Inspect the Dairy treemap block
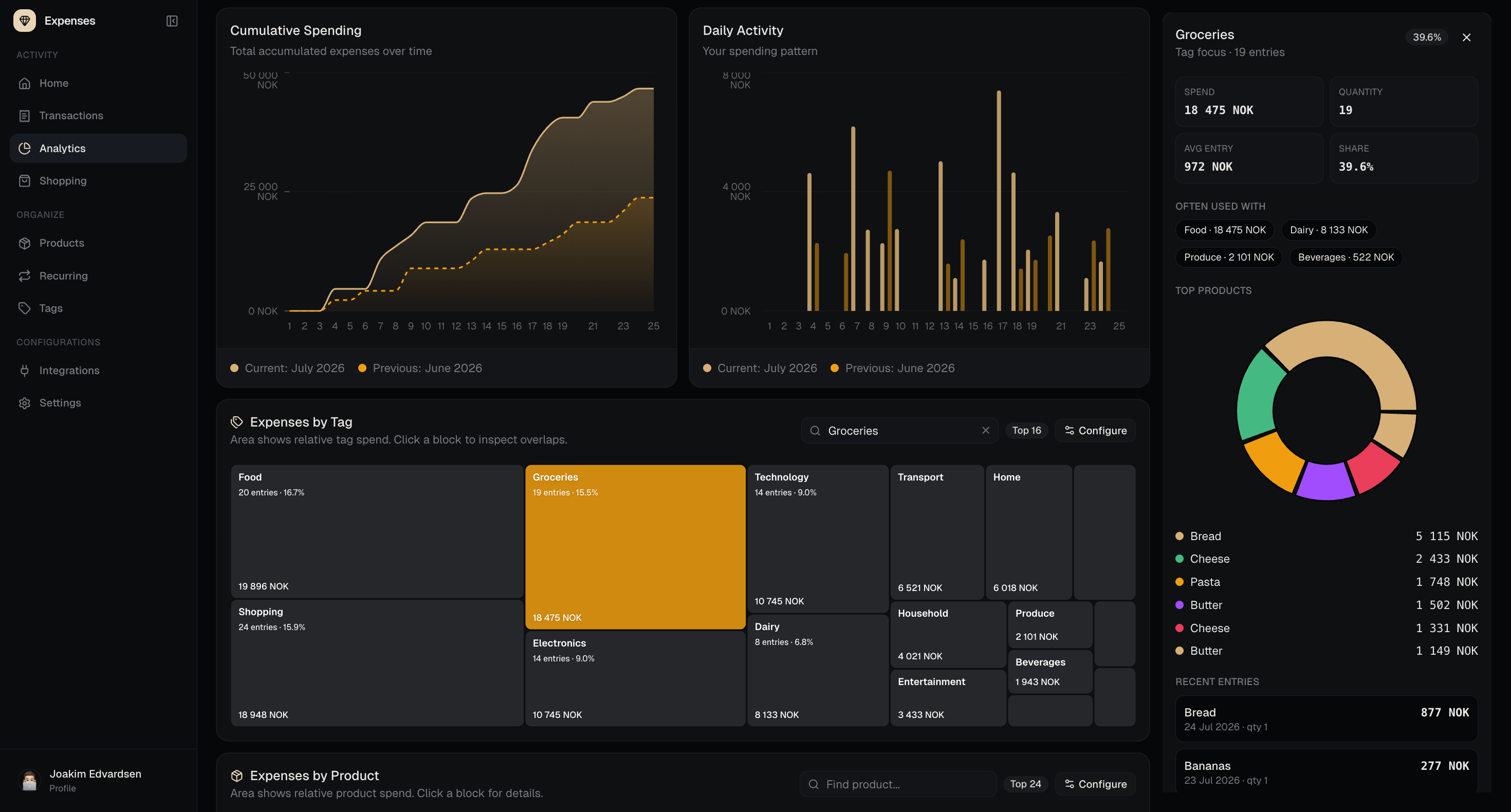 [x=818, y=671]
